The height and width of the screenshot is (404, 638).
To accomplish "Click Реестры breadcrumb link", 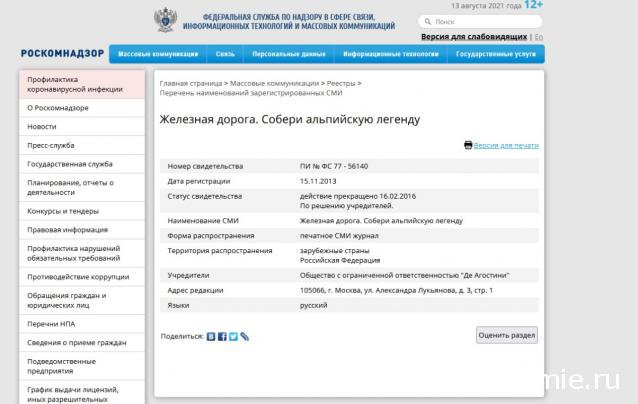I will [x=341, y=83].
